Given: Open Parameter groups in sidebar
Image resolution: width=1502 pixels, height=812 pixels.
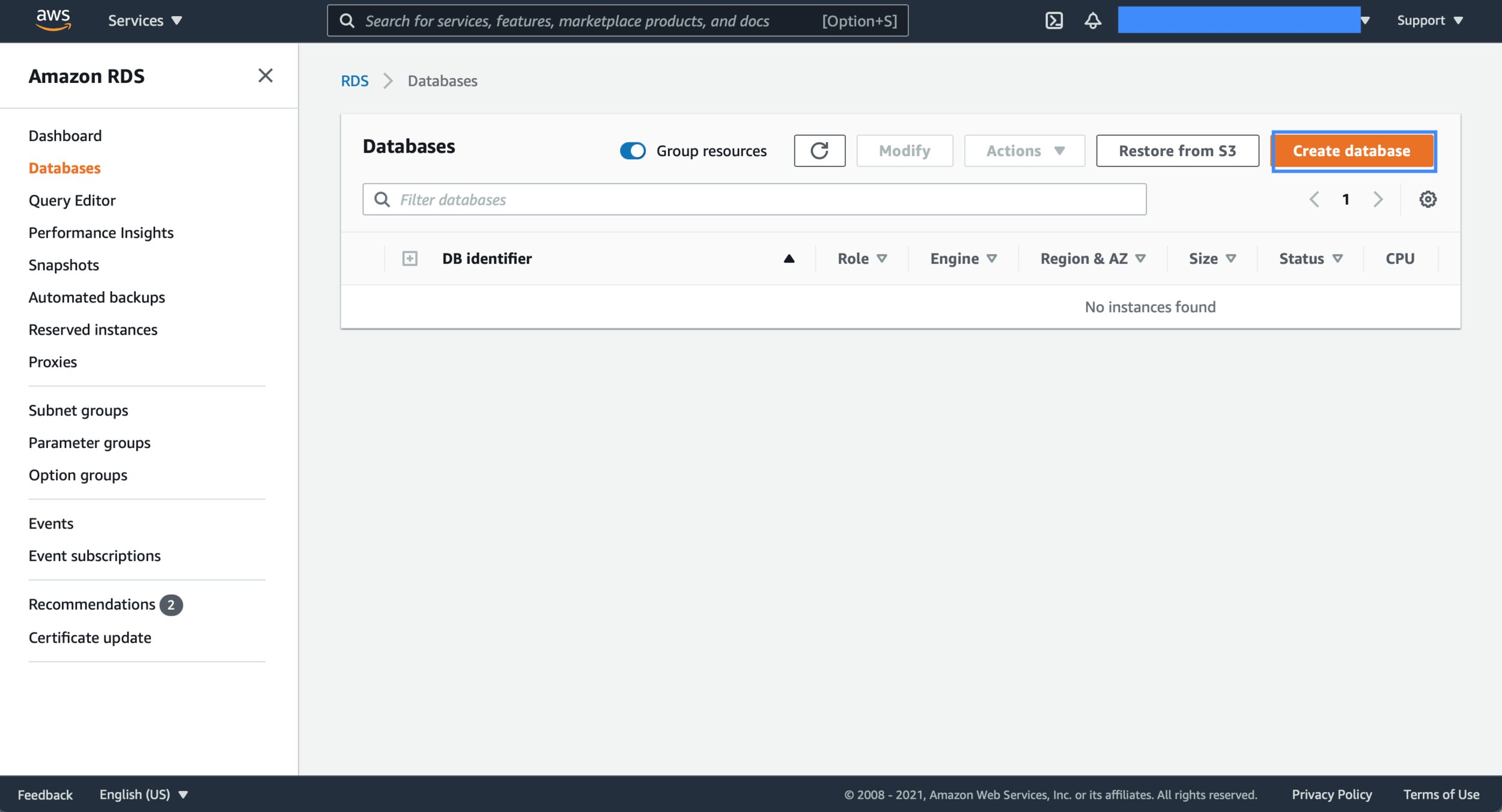Looking at the screenshot, I should pyautogui.click(x=90, y=443).
